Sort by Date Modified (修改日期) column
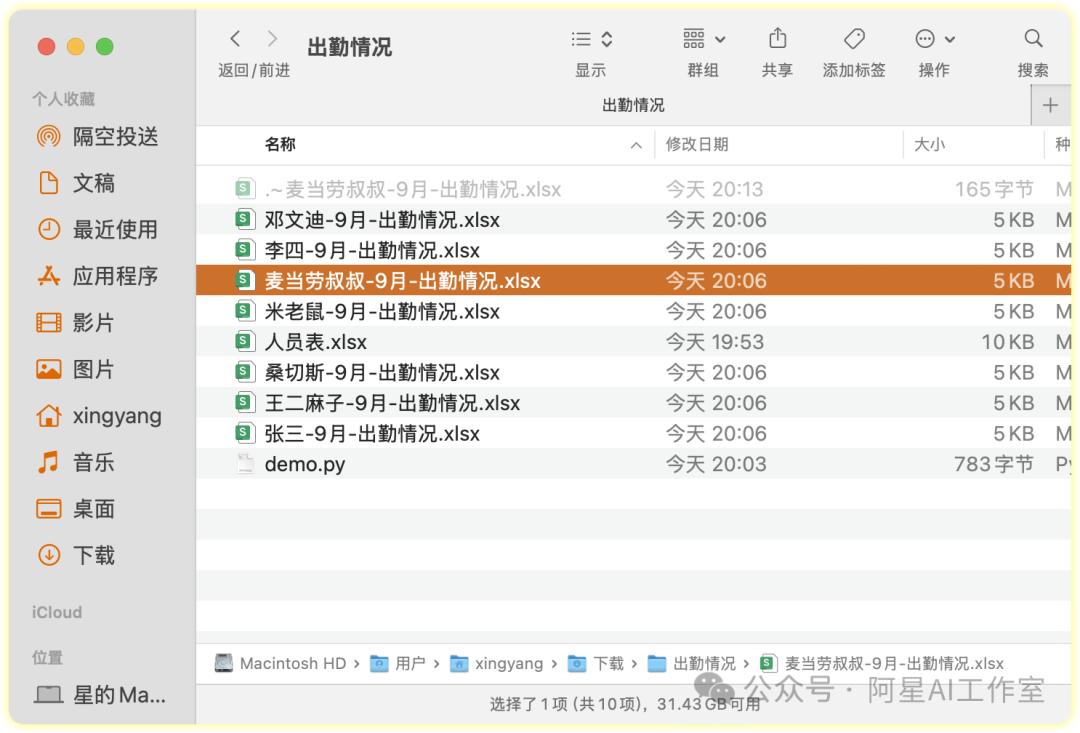This screenshot has width=1080, height=733. tap(697, 145)
